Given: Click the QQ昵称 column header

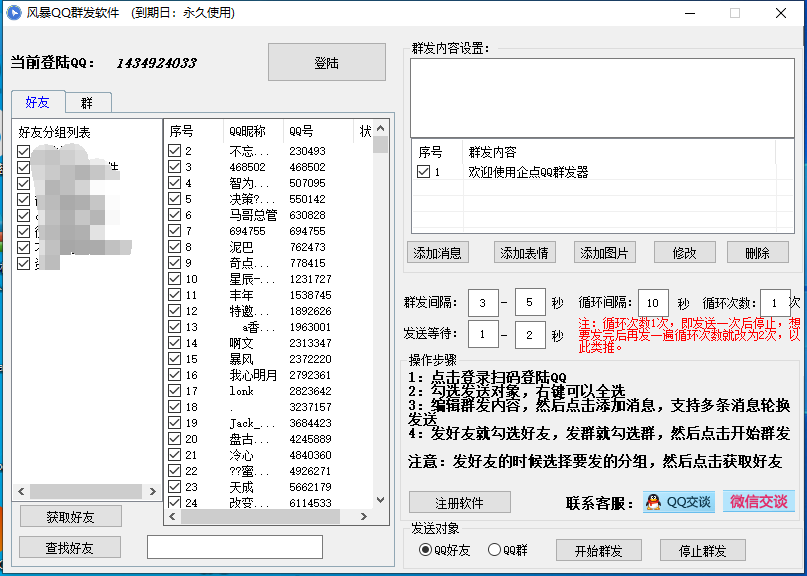Looking at the screenshot, I should tap(253, 131).
